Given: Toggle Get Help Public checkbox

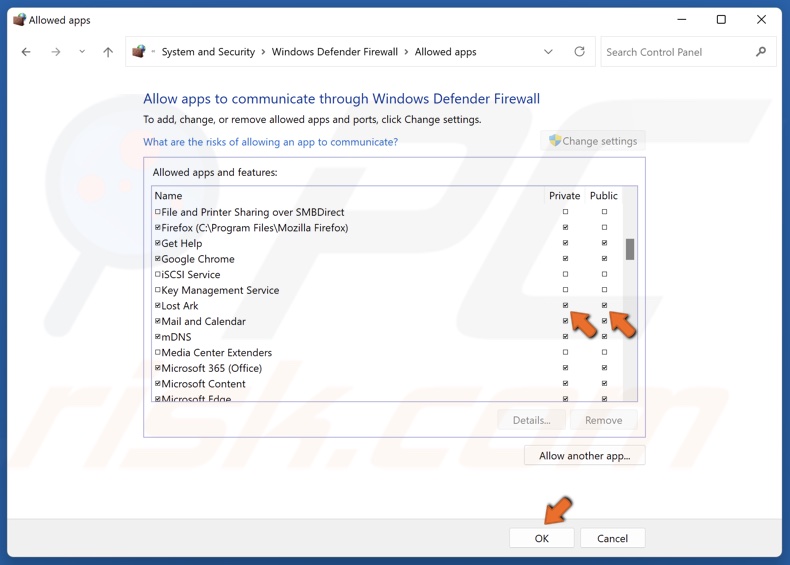Looking at the screenshot, I should pyautogui.click(x=604, y=243).
